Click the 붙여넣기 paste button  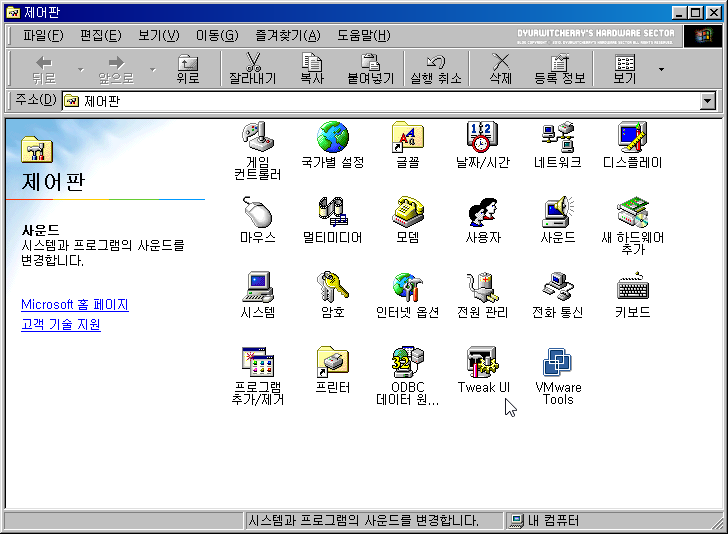[370, 69]
